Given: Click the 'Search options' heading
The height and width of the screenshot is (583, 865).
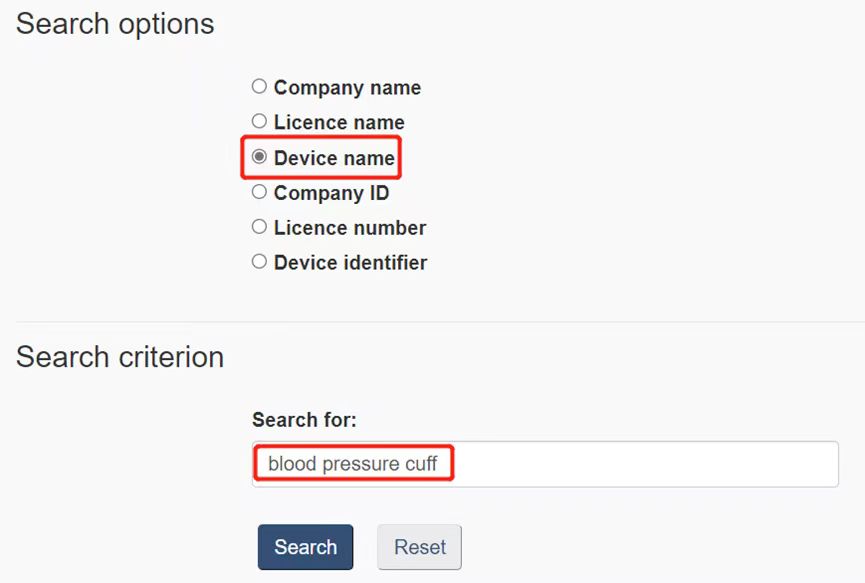Looking at the screenshot, I should pos(115,24).
